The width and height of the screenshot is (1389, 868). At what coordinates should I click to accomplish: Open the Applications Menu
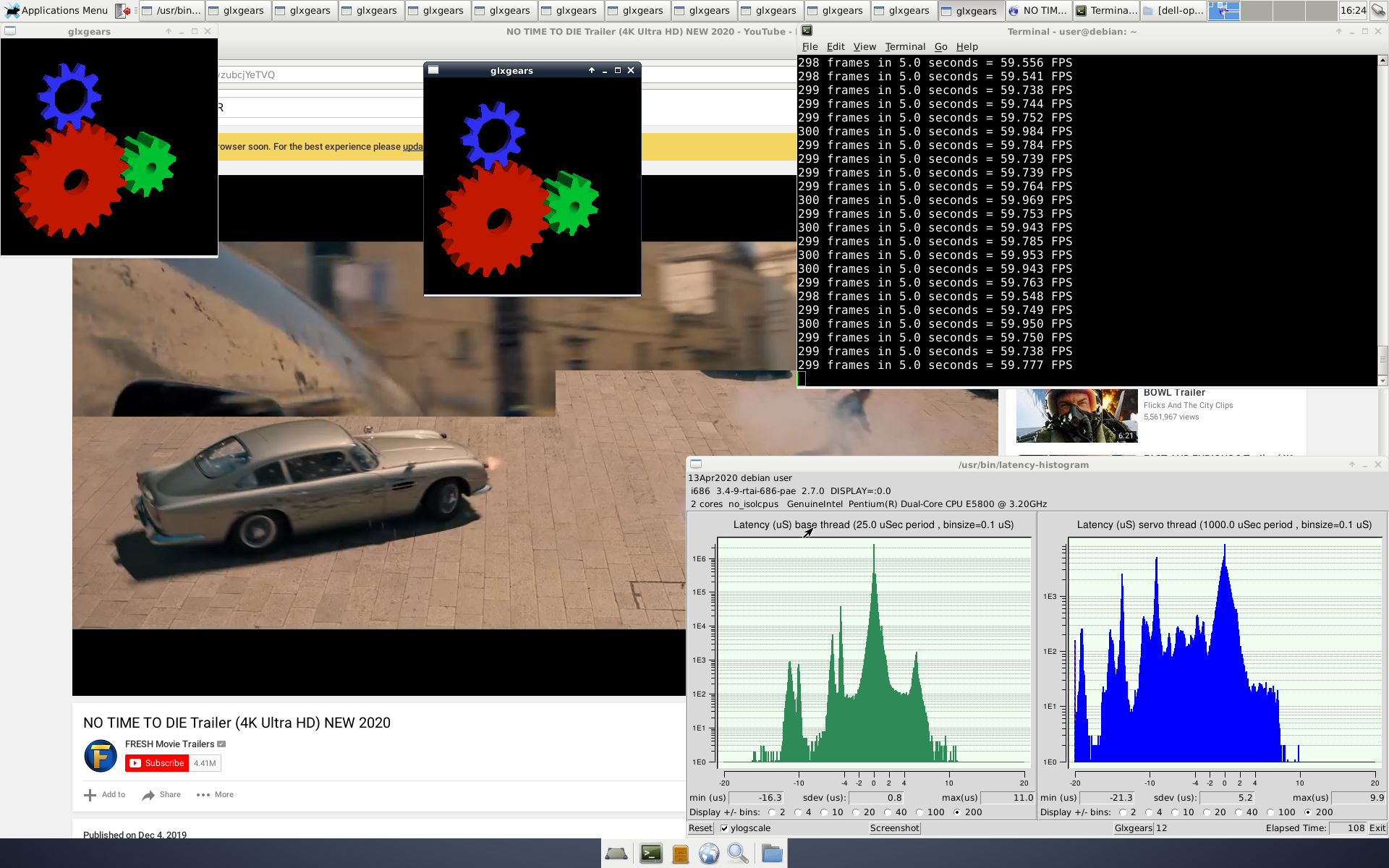[x=56, y=10]
